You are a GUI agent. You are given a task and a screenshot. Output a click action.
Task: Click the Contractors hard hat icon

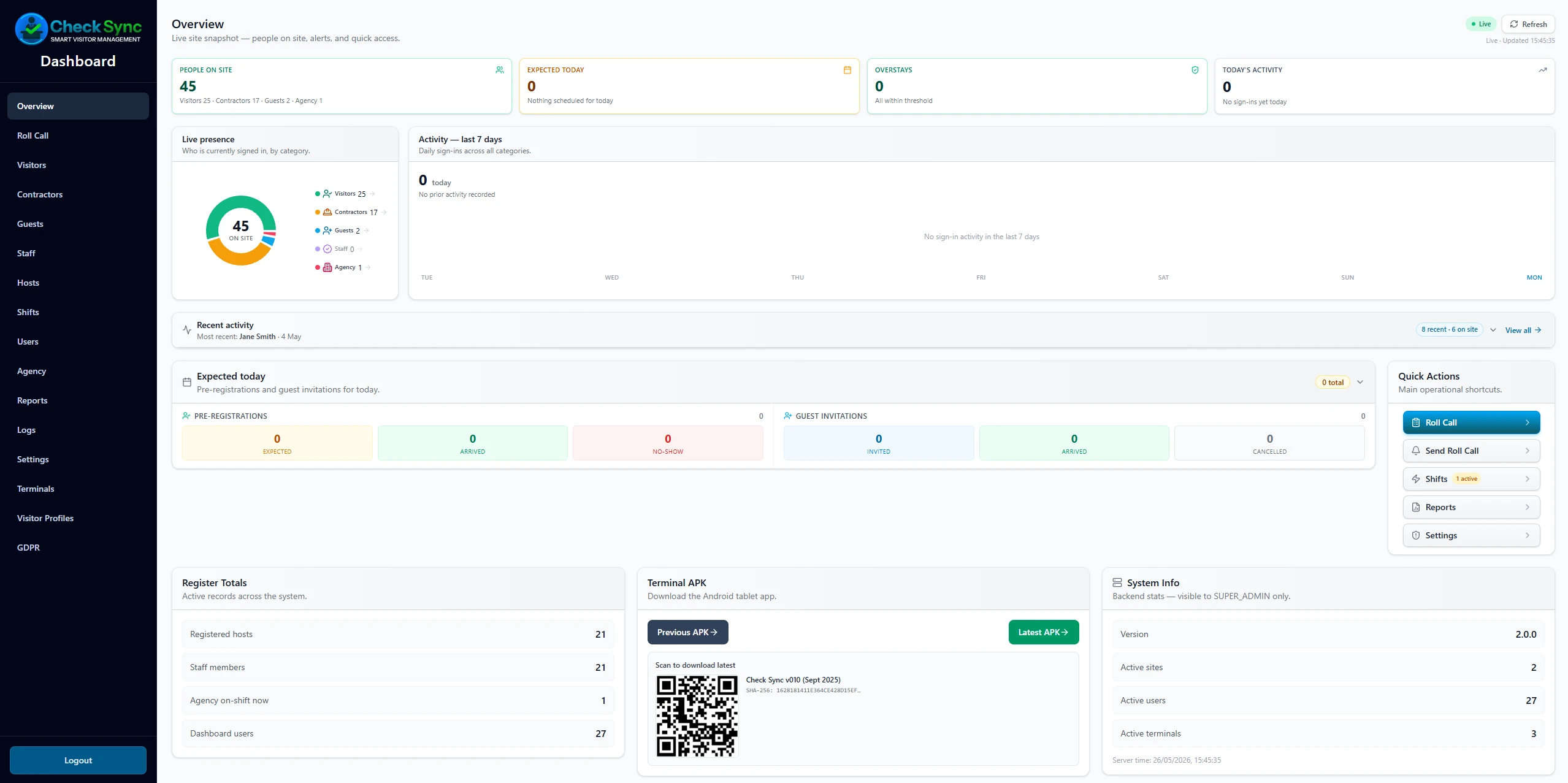(x=327, y=212)
